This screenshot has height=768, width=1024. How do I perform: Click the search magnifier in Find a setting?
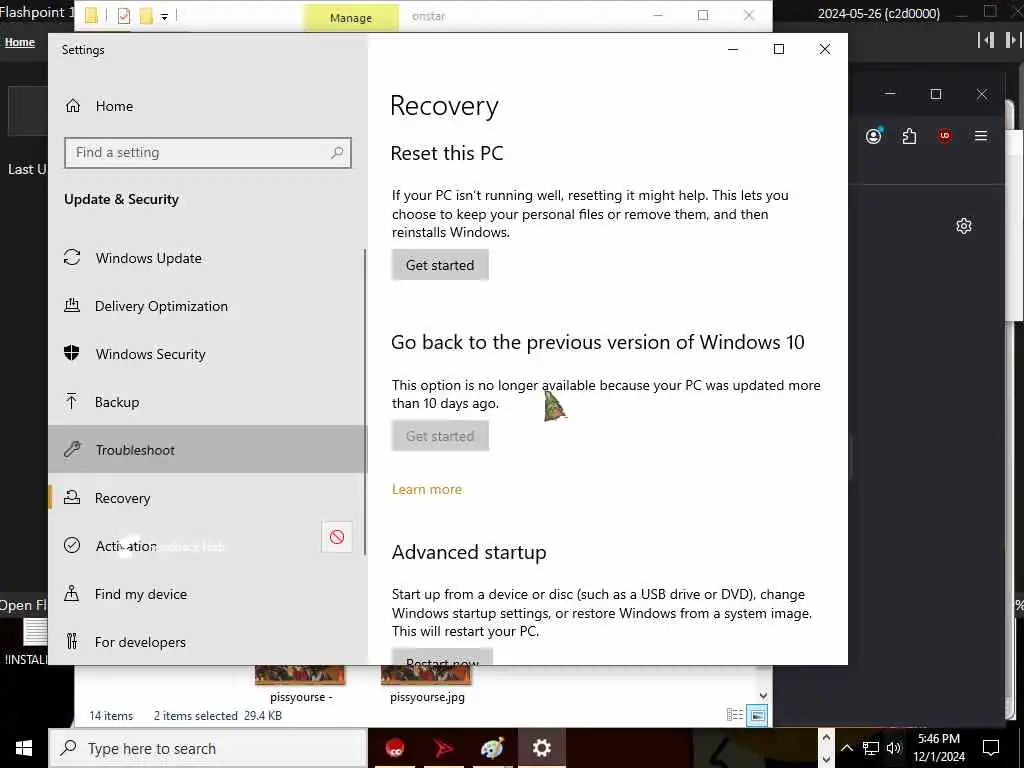(337, 153)
